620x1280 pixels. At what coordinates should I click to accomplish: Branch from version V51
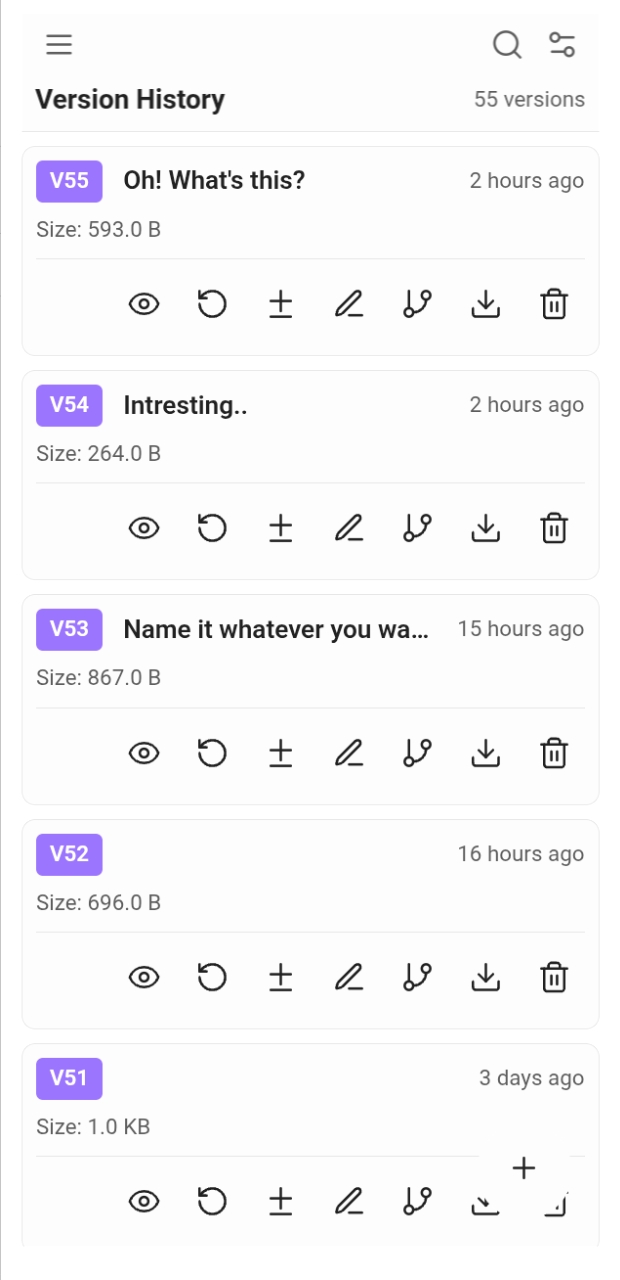click(417, 1201)
